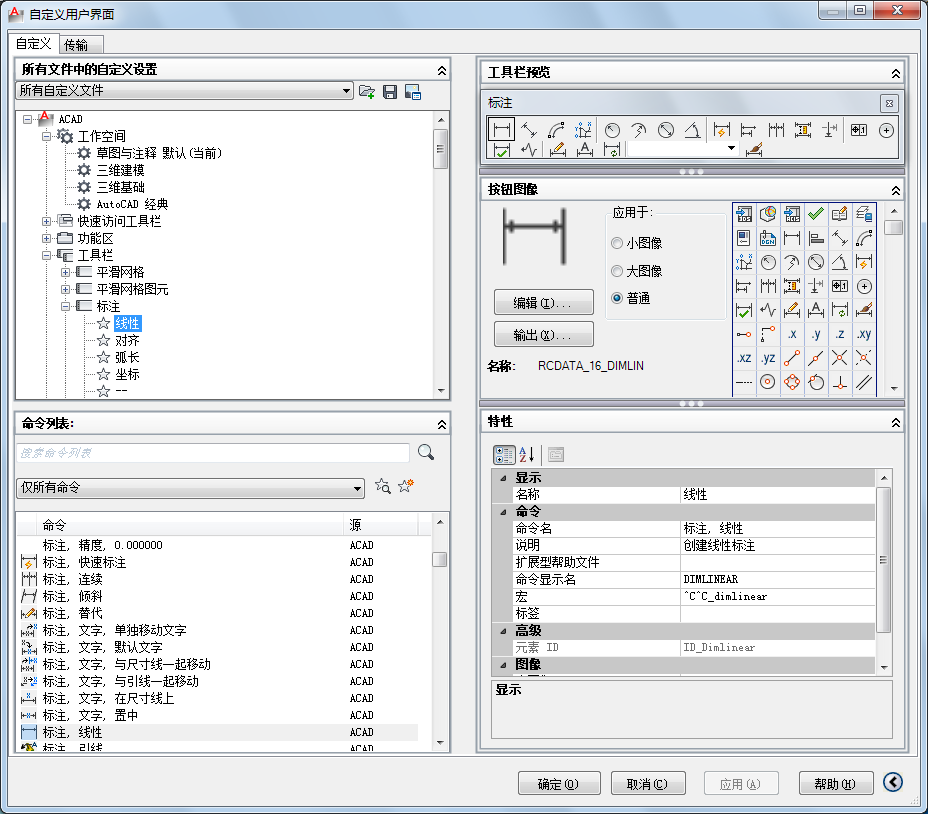Click the categorized view icon in properties
Viewport: 928px width, 814px height.
(504, 455)
